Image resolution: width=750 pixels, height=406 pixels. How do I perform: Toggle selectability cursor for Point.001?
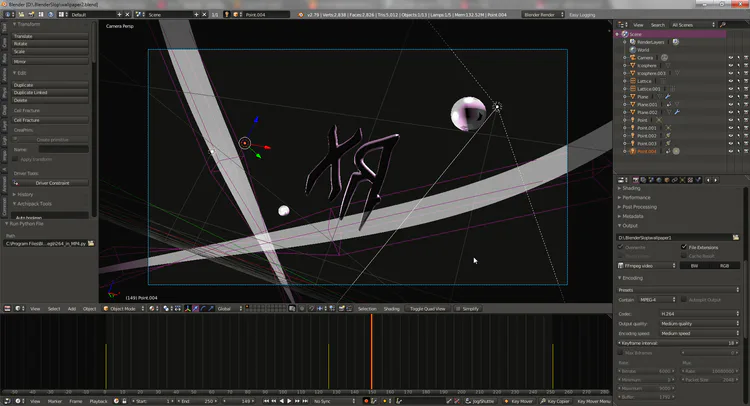point(739,128)
